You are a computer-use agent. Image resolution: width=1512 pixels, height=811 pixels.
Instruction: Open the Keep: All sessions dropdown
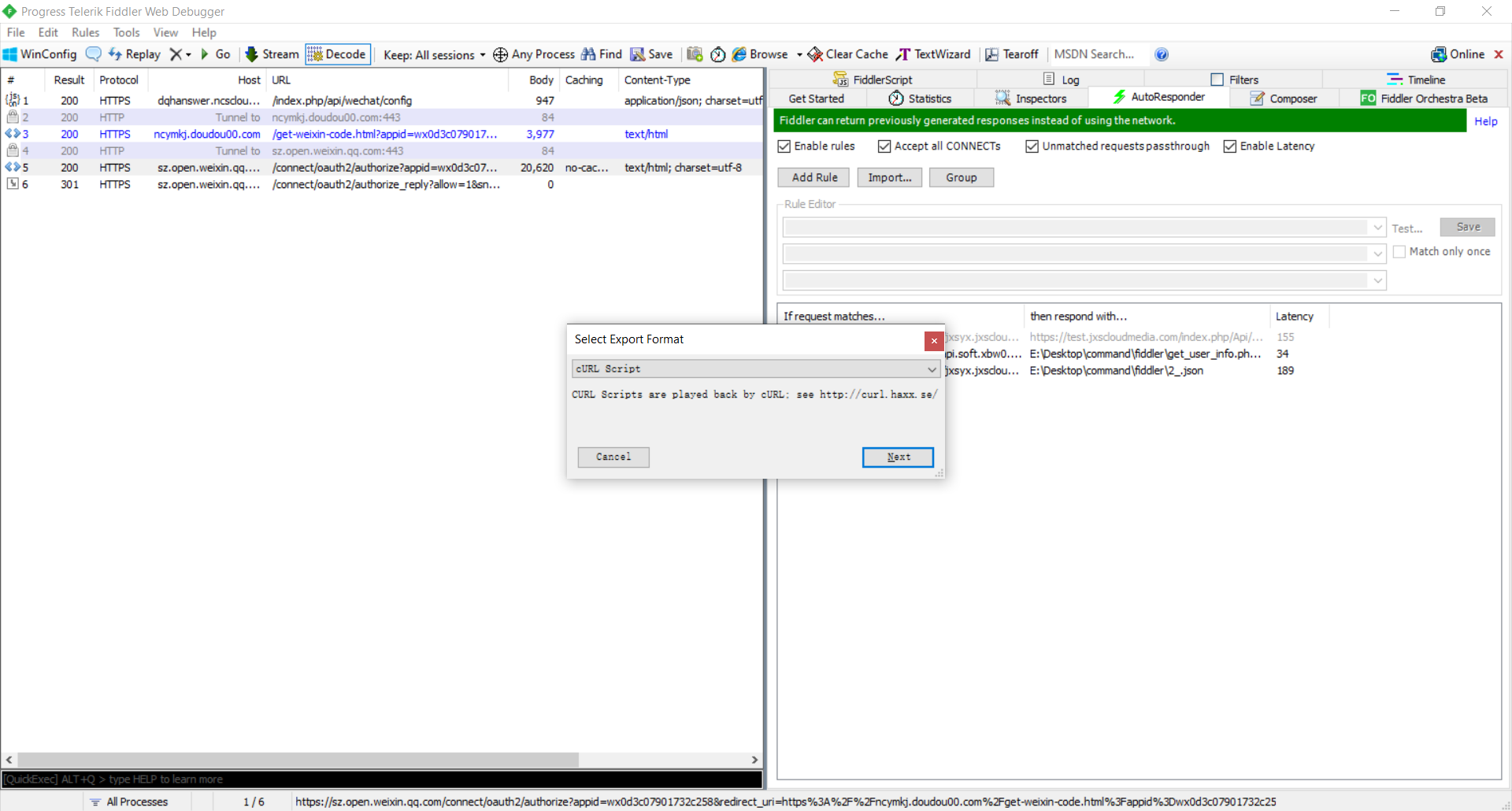(x=435, y=55)
